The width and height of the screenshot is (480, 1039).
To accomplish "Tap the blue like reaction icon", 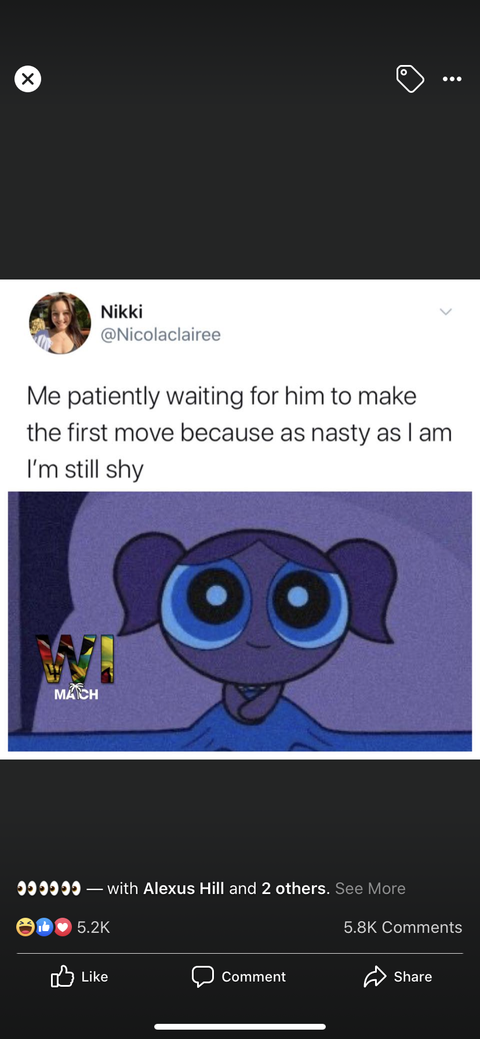I will 45,928.
